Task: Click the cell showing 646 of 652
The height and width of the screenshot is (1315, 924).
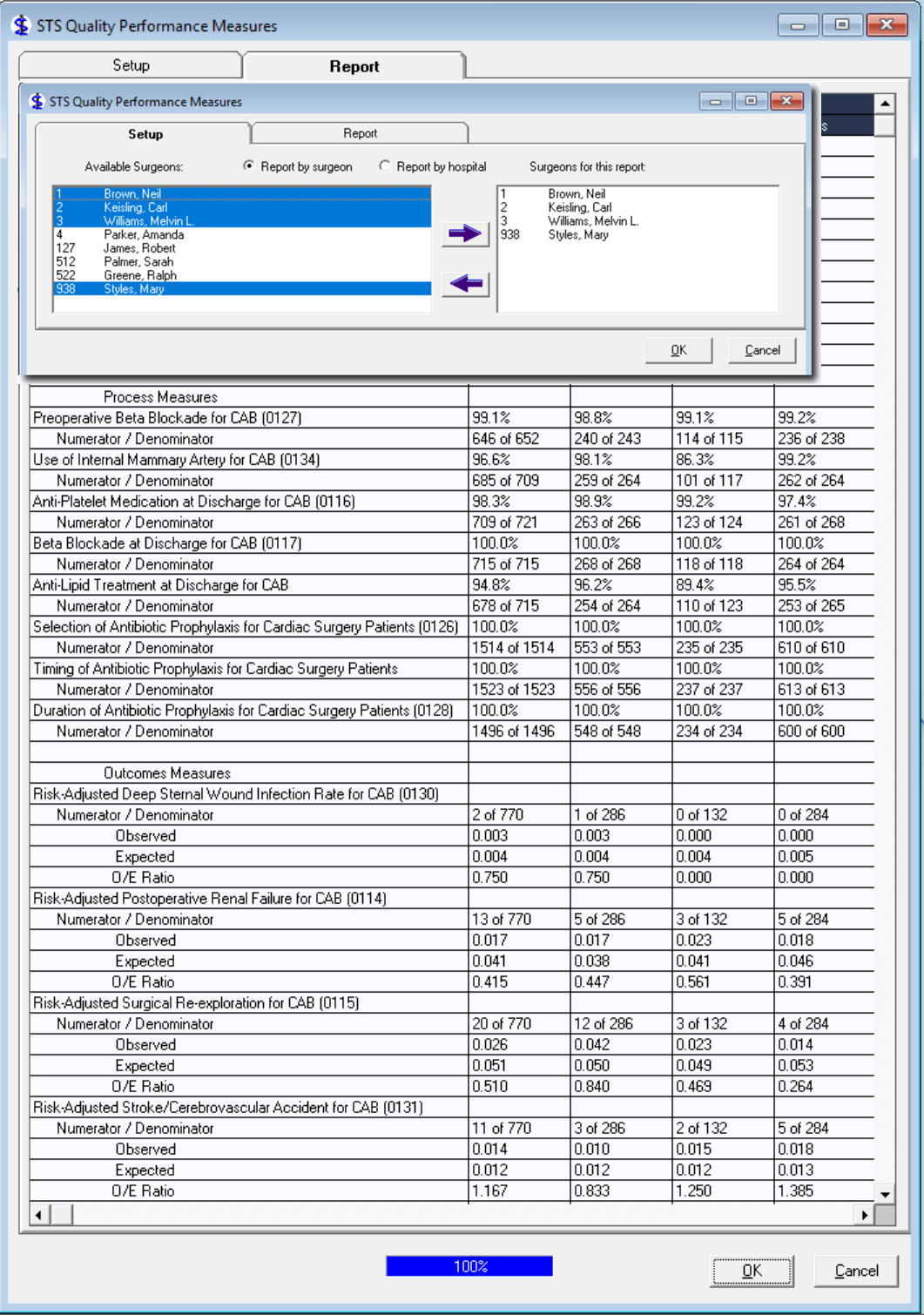Action: click(x=520, y=439)
